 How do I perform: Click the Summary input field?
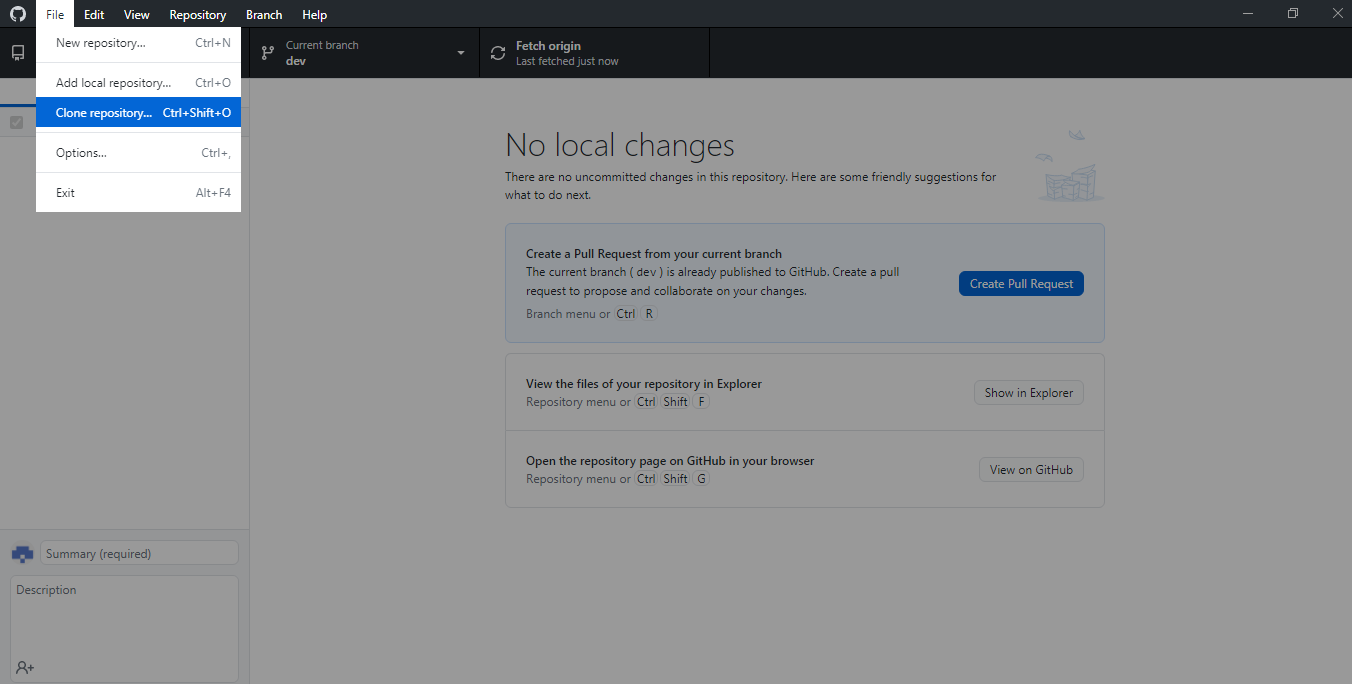(x=139, y=553)
